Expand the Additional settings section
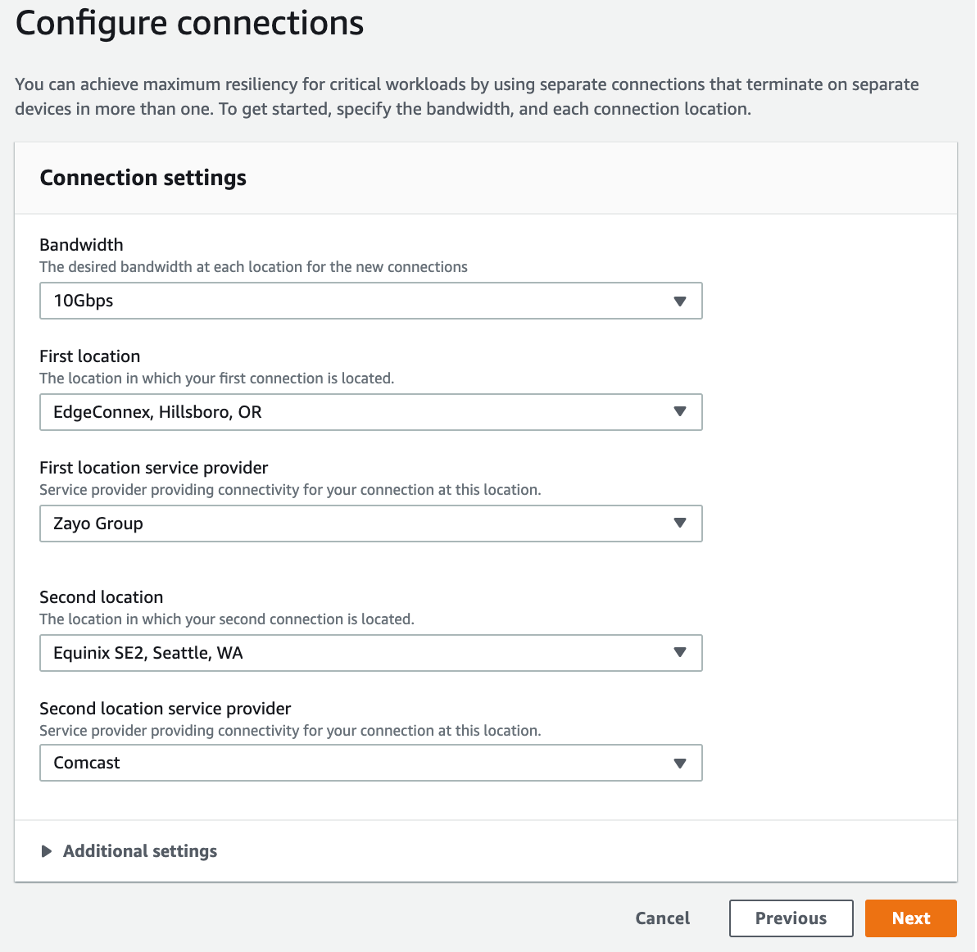Screen dimensions: 977x952 tap(128, 851)
